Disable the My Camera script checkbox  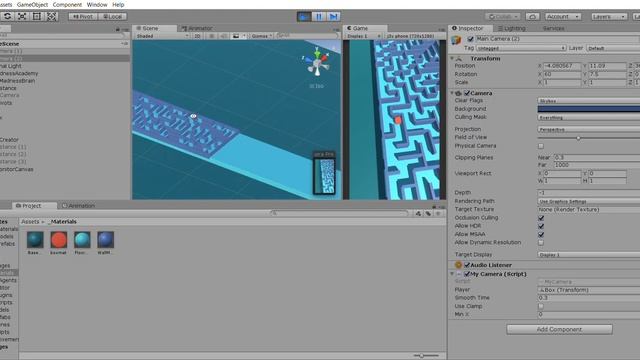(x=467, y=274)
